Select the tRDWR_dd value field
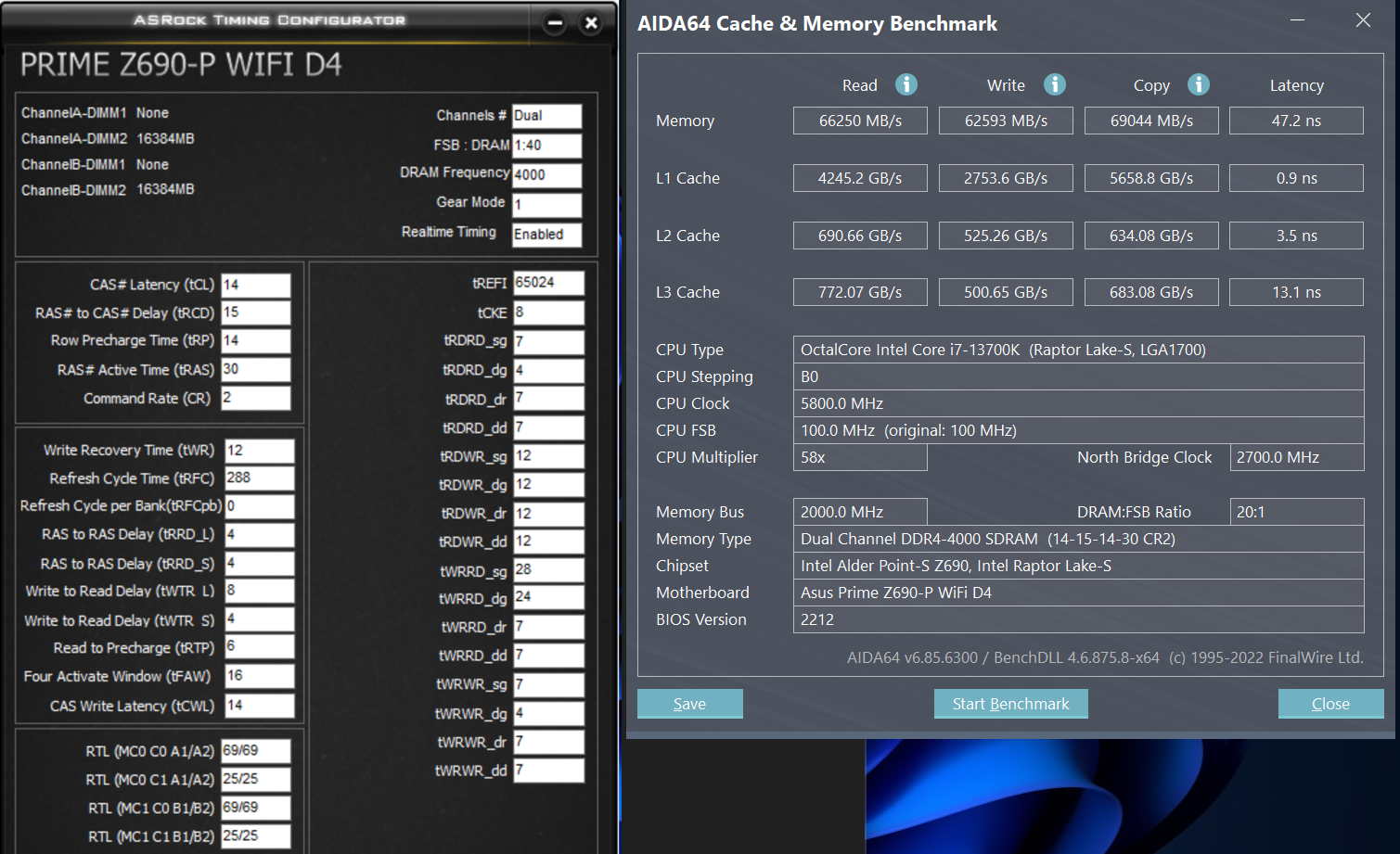This screenshot has width=1400, height=854. 549,542
